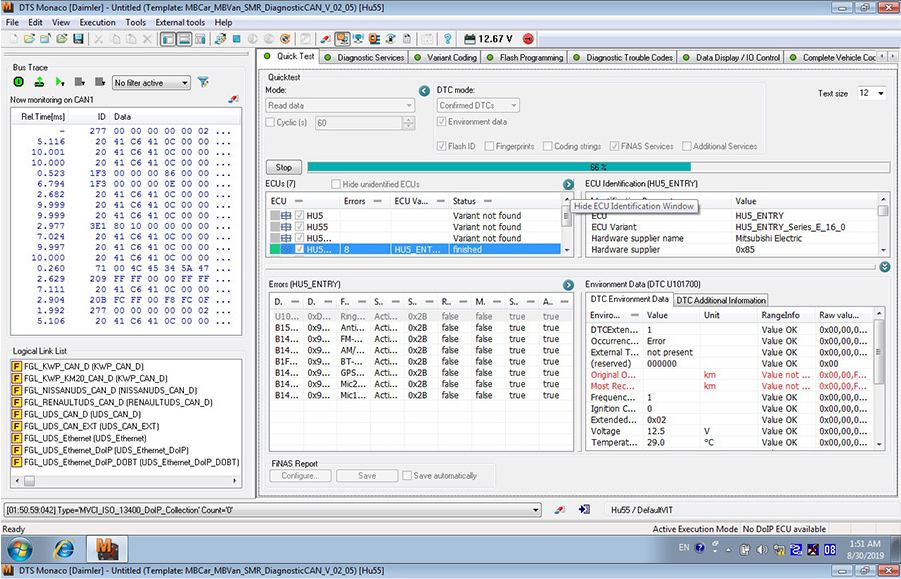Open the Mode Read data dropdown

(340, 106)
